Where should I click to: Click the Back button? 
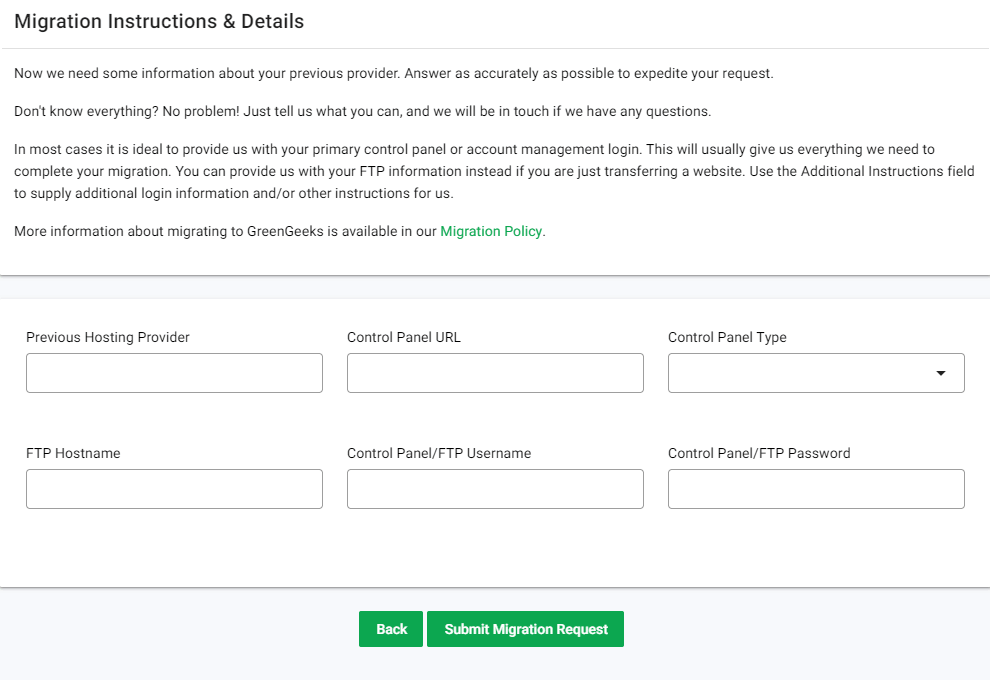coord(390,628)
